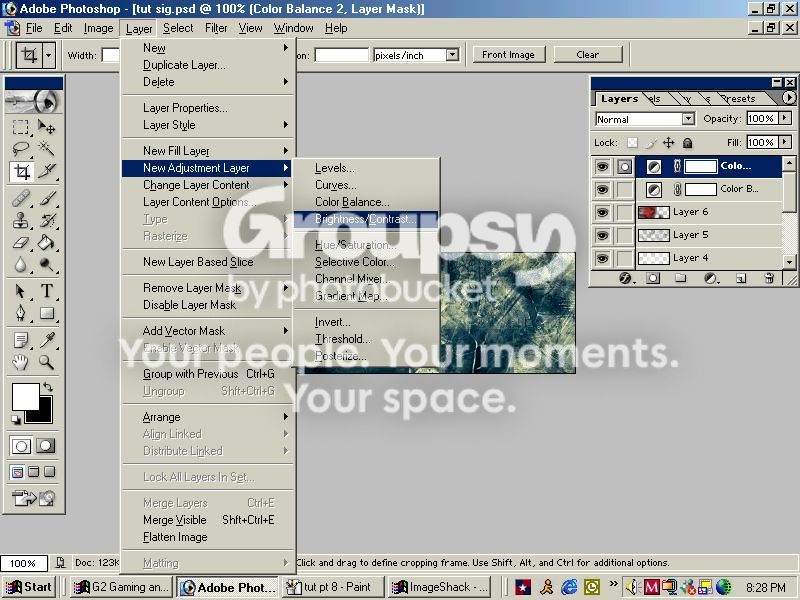
Task: Open the Windows Start menu
Action: (x=30, y=587)
